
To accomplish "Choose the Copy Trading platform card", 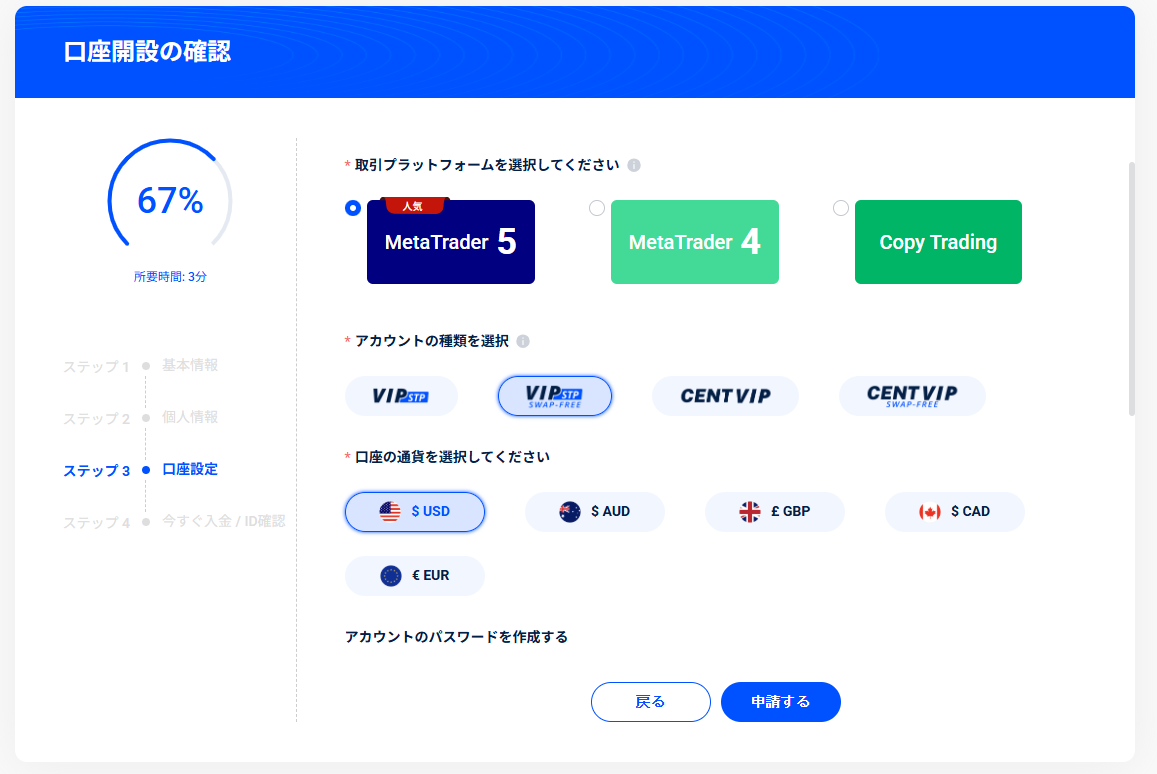I will (938, 242).
